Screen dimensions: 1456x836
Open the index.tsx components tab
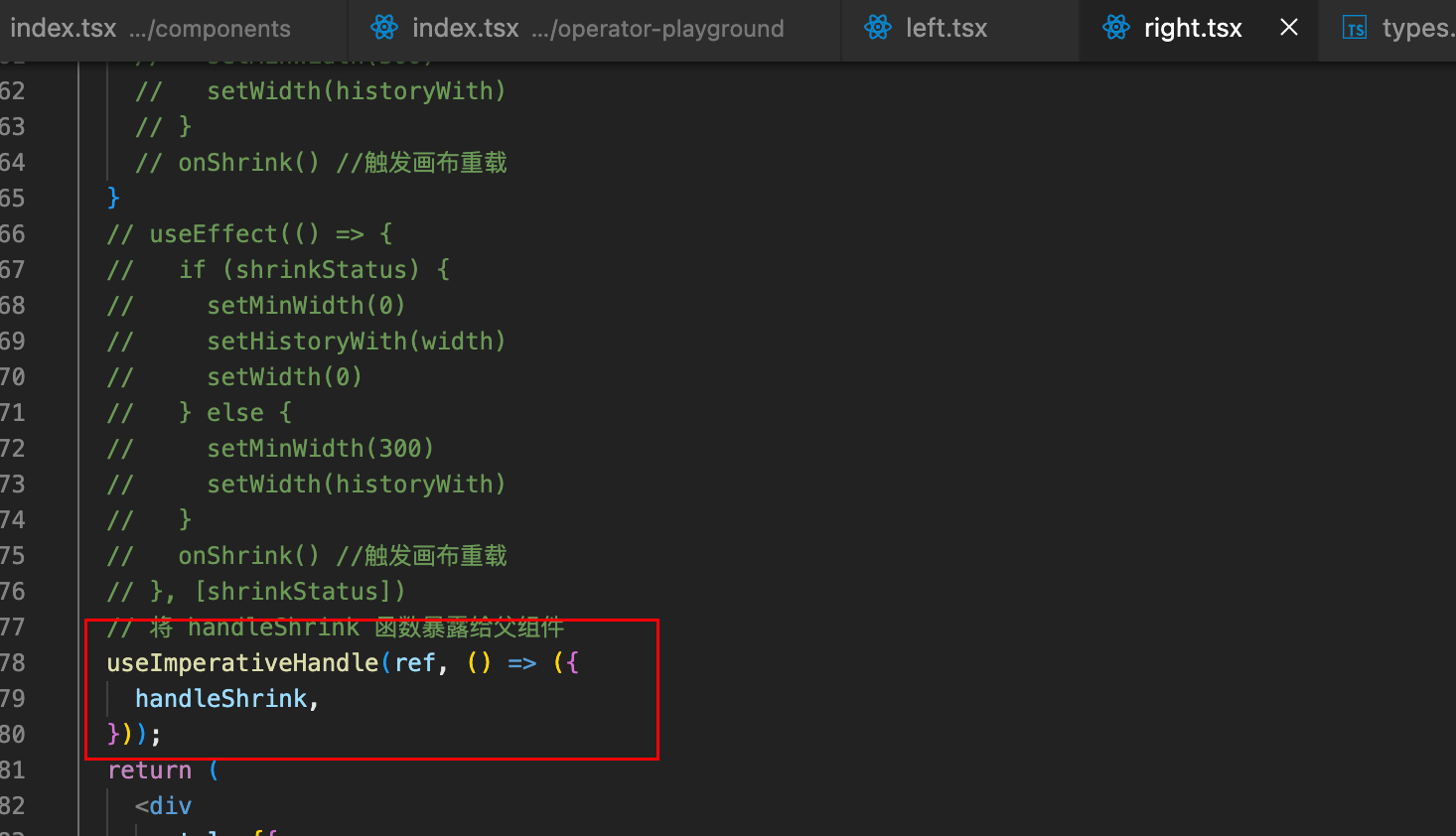(149, 28)
